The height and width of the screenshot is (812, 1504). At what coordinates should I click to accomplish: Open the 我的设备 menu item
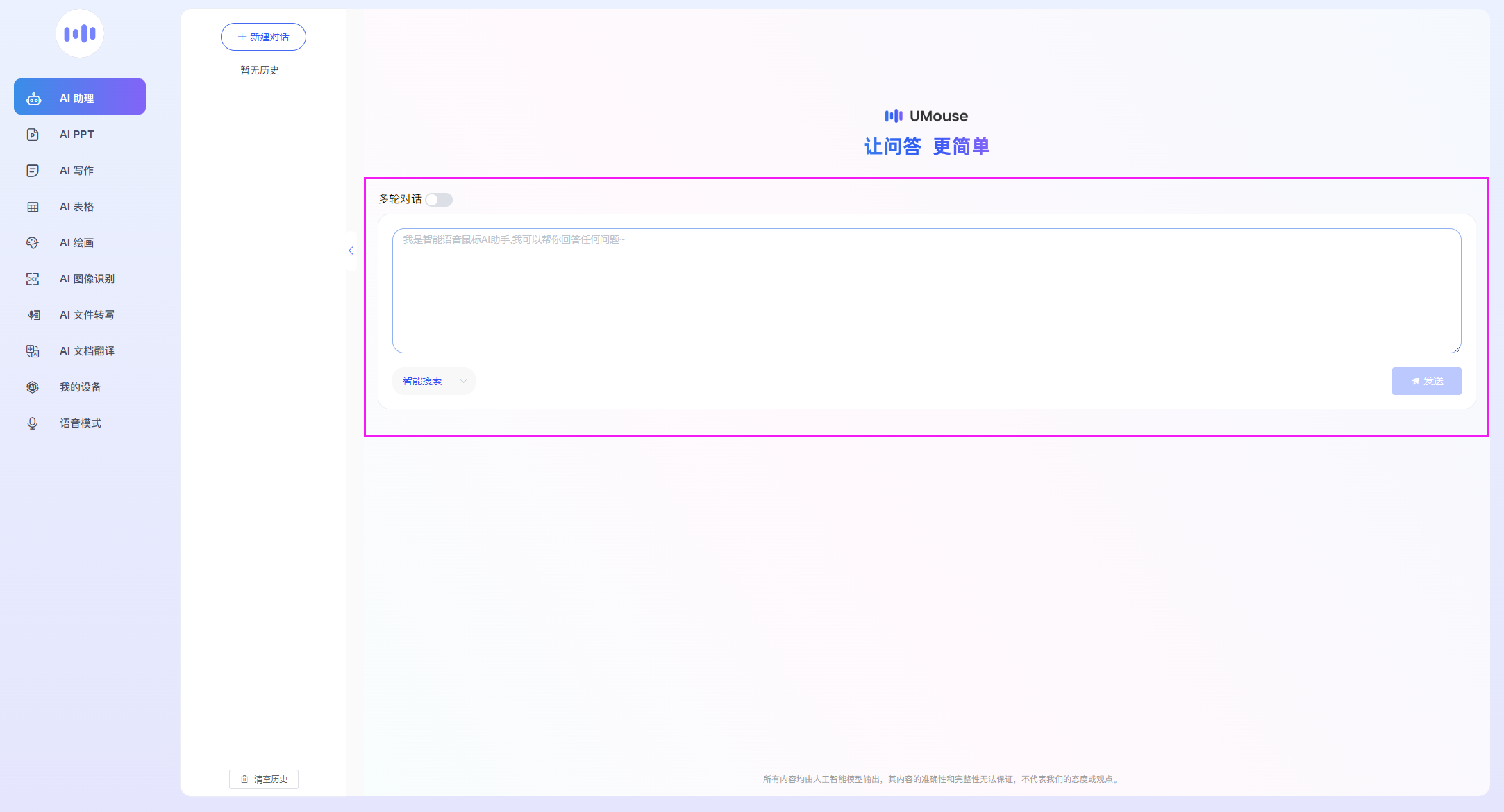tap(81, 387)
